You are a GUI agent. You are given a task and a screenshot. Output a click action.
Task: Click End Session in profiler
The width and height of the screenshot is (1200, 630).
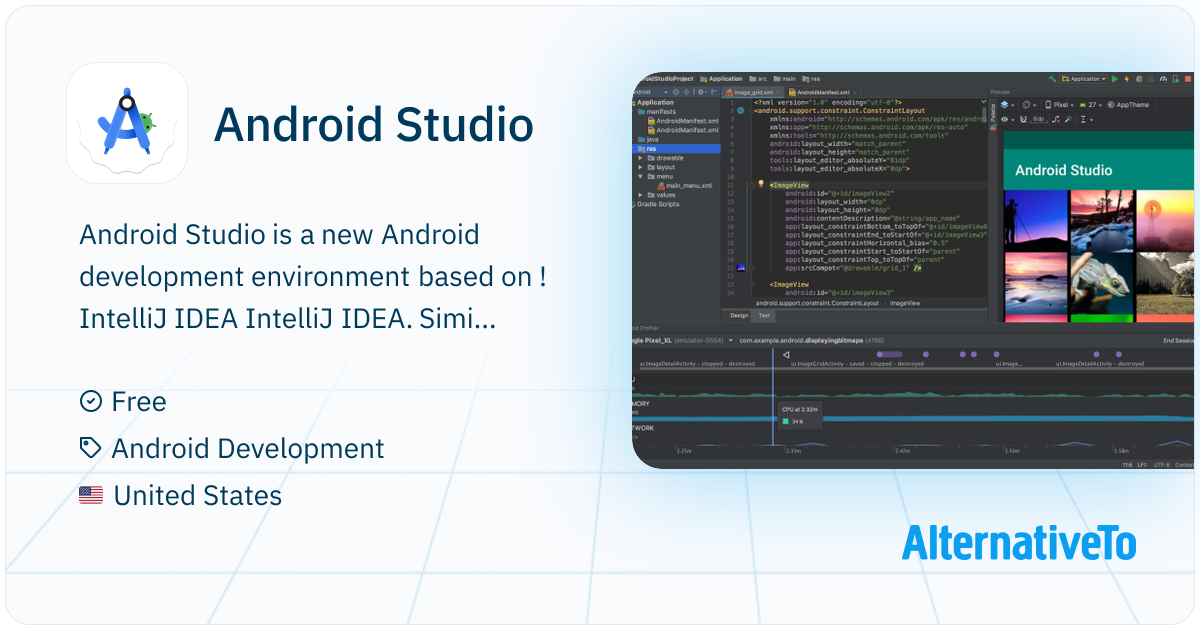[1179, 340]
